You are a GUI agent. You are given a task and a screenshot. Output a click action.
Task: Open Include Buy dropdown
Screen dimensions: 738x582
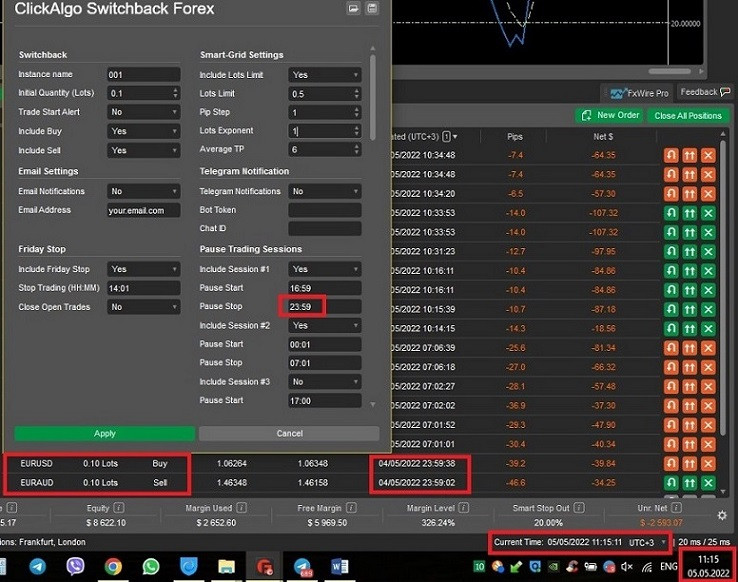click(144, 131)
